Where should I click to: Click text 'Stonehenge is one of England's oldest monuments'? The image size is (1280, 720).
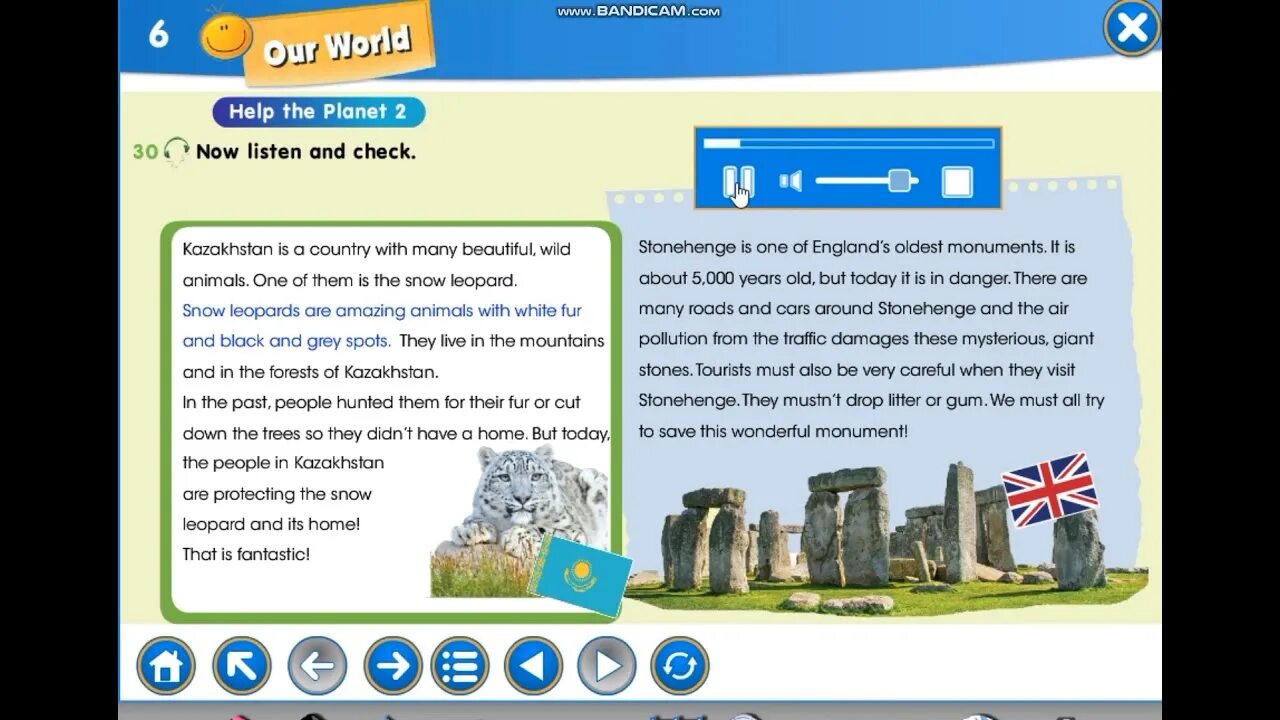click(842, 247)
